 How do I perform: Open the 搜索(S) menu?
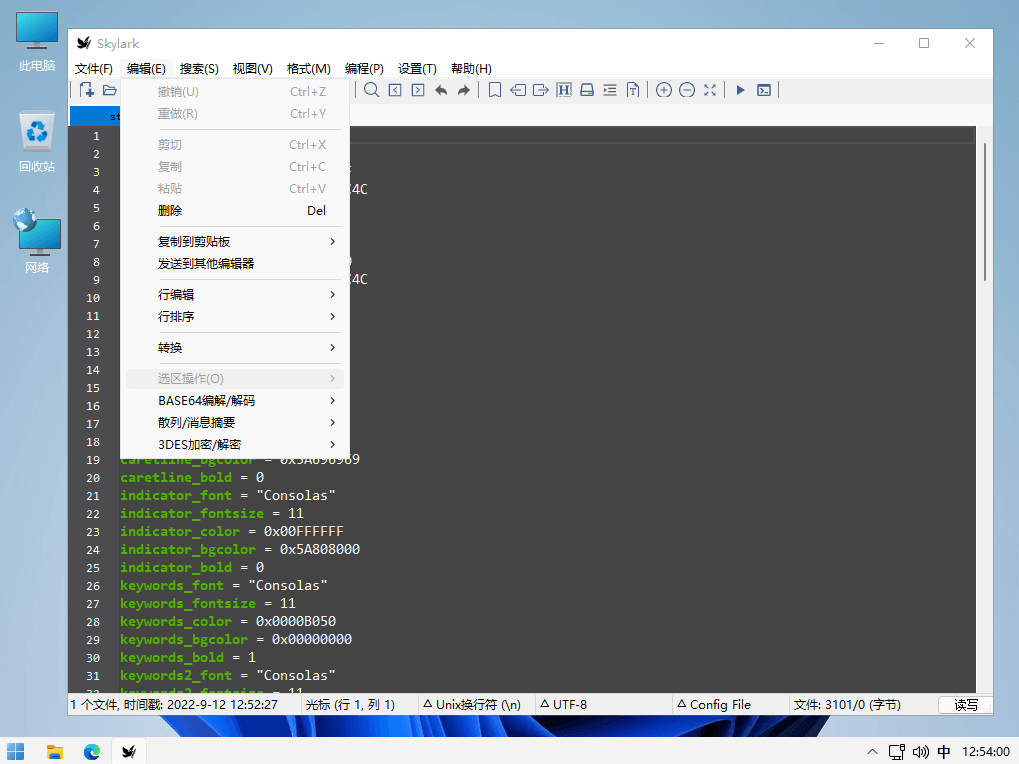pyautogui.click(x=199, y=68)
